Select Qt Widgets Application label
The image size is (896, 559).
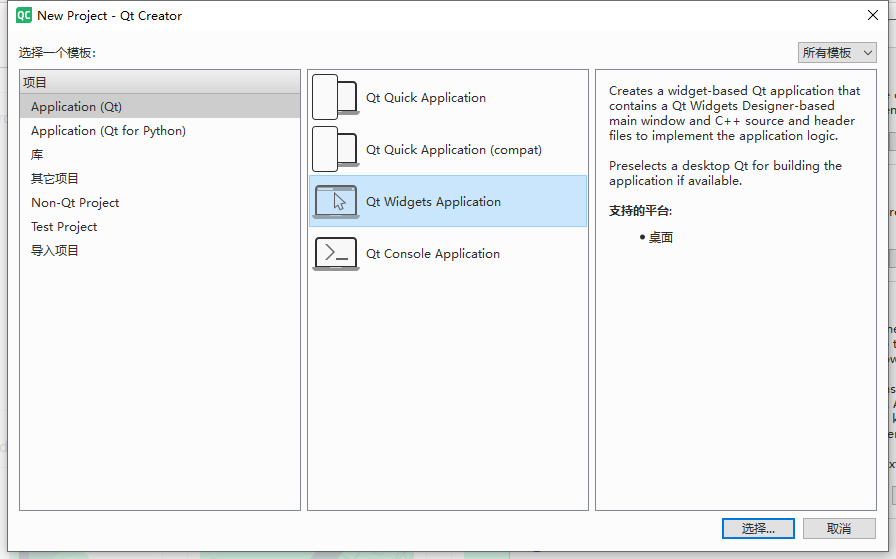coord(433,202)
